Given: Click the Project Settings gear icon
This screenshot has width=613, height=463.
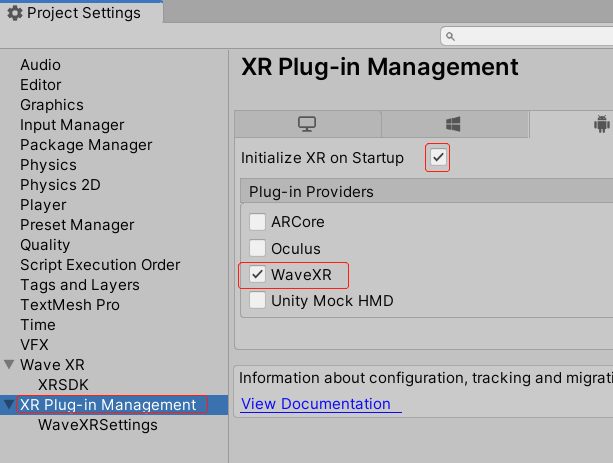Looking at the screenshot, I should click(14, 14).
